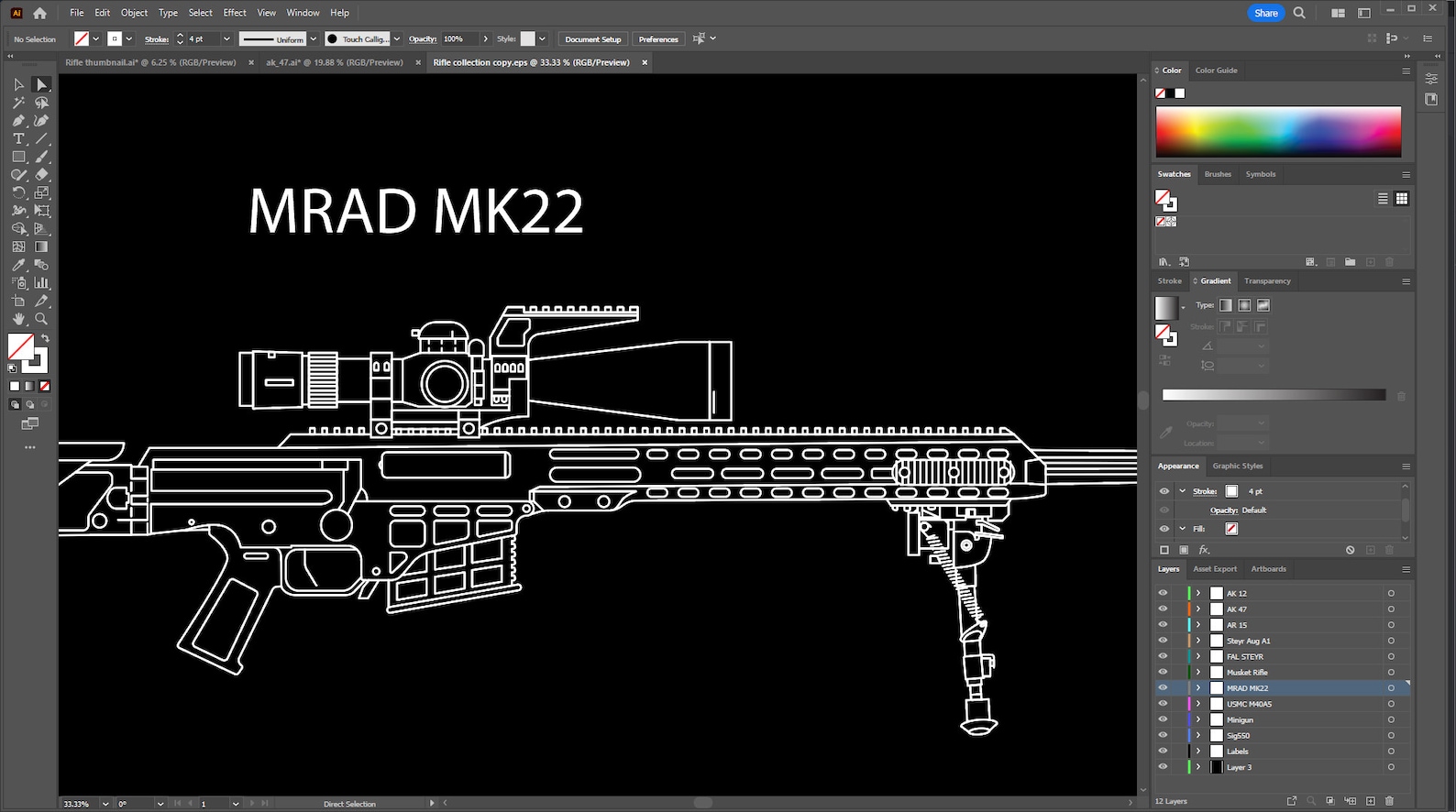Expand the Sig550 layer
Screen dimensions: 1456x812
point(1198,735)
